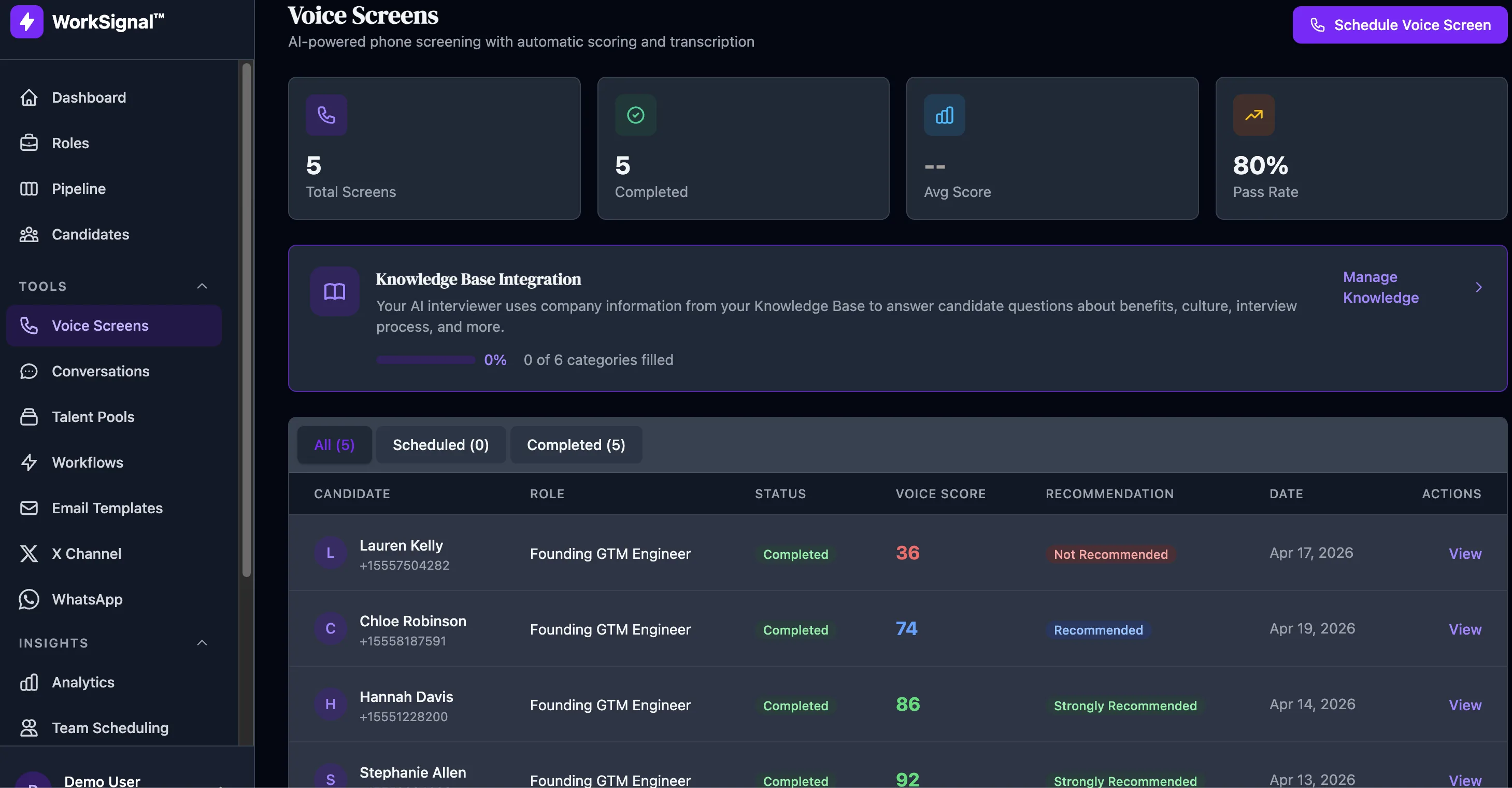1512x788 pixels.
Task: Click phone number +15551228200
Action: pyautogui.click(x=403, y=716)
